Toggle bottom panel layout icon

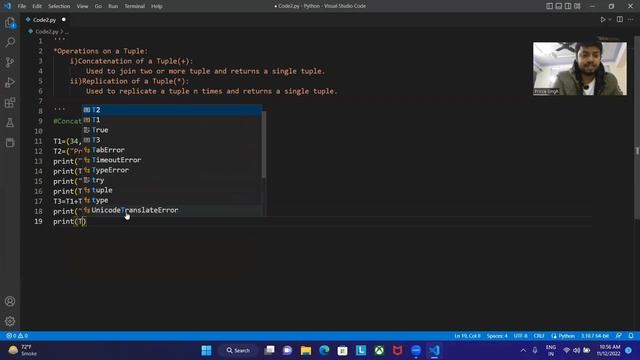click(x=559, y=6)
